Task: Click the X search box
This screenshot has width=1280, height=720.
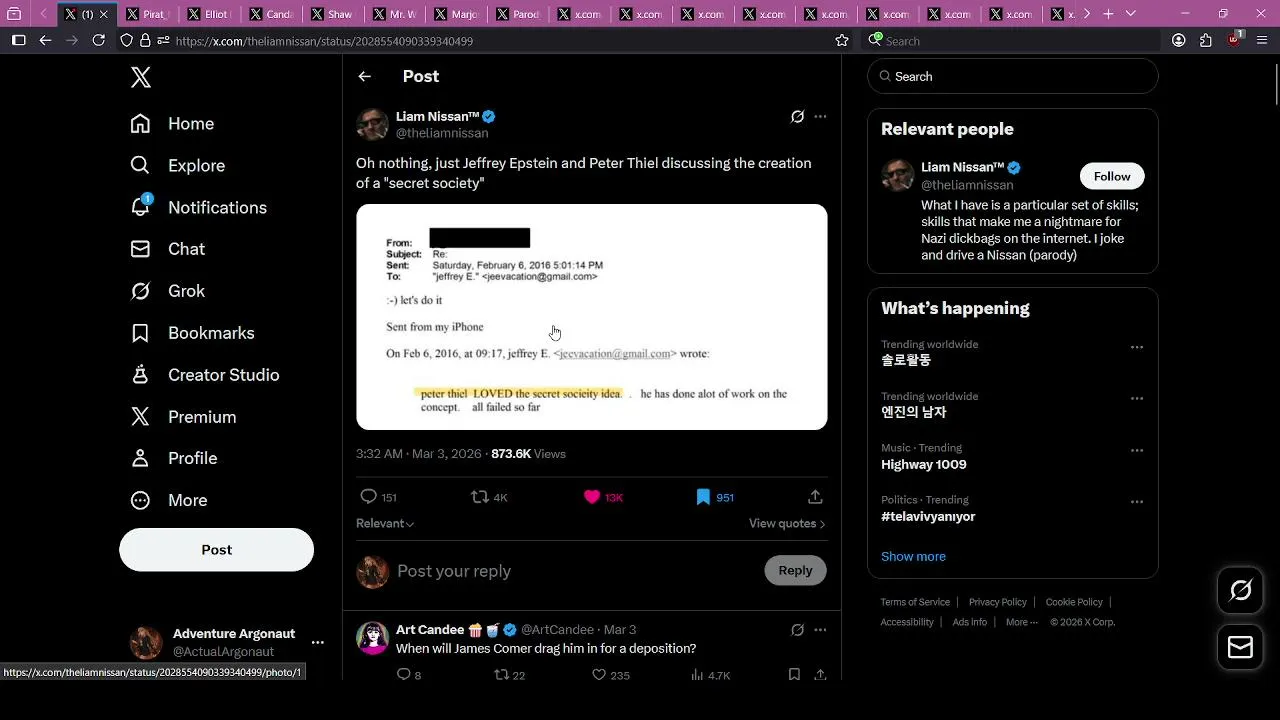Action: [x=1013, y=76]
